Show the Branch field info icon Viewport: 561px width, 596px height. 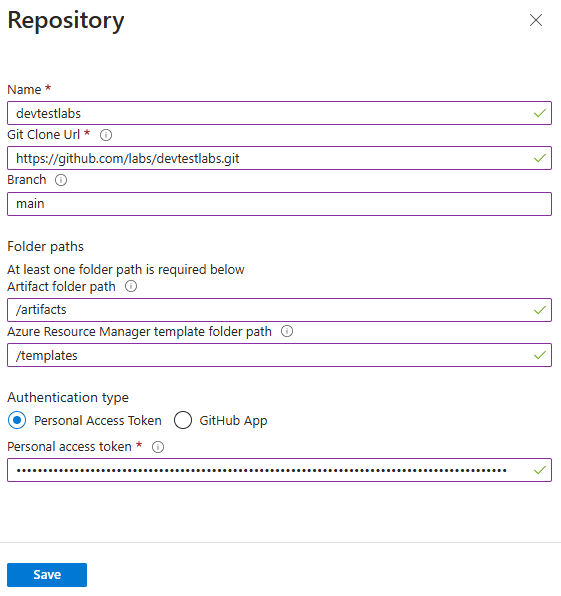tap(61, 180)
